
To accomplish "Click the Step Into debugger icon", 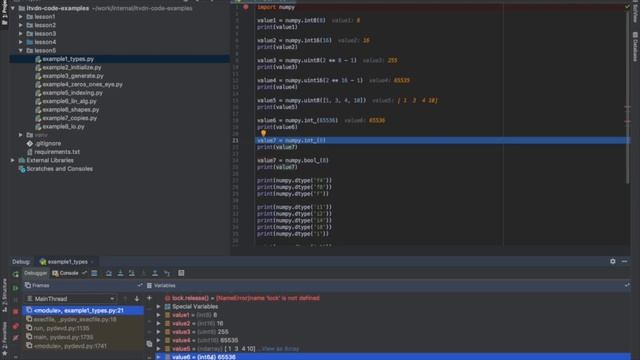I will pyautogui.click(x=120, y=273).
